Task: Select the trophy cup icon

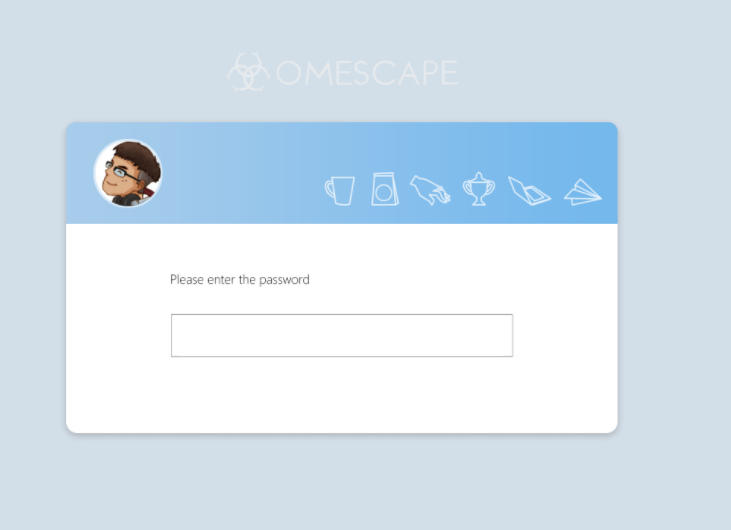Action: [x=479, y=189]
